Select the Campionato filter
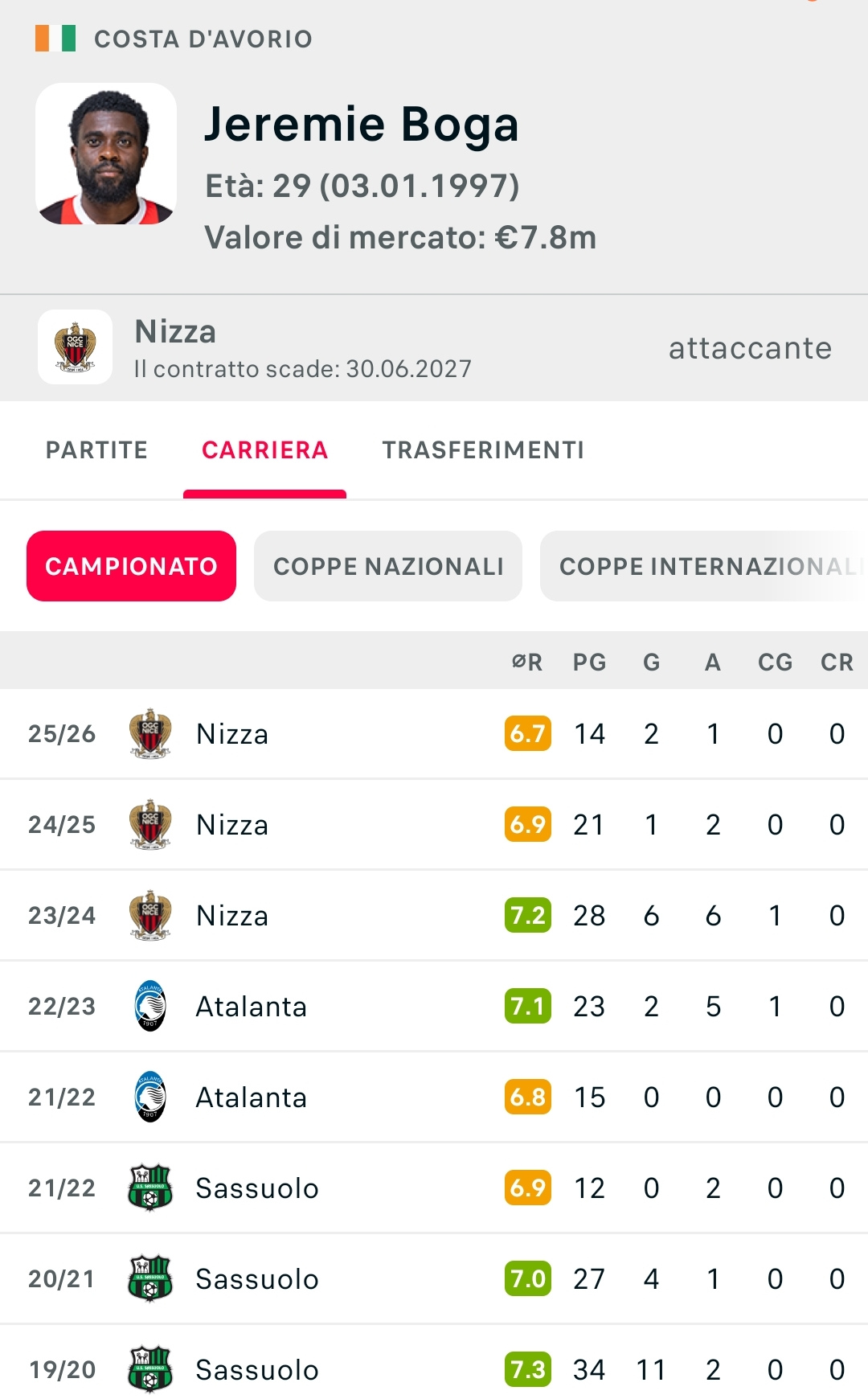Image resolution: width=868 pixels, height=1399 pixels. tap(131, 566)
